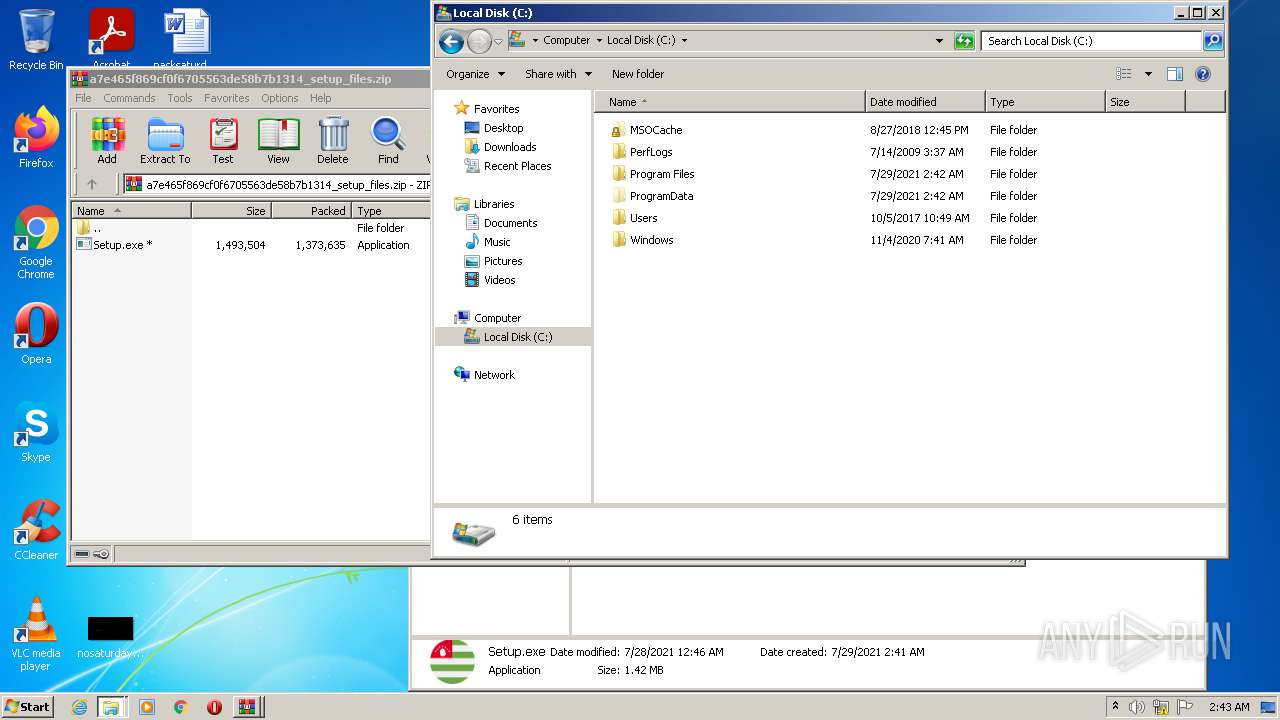Click the Delete trash icon in WinRAR
Viewport: 1280px width, 720px height.
pyautogui.click(x=333, y=141)
